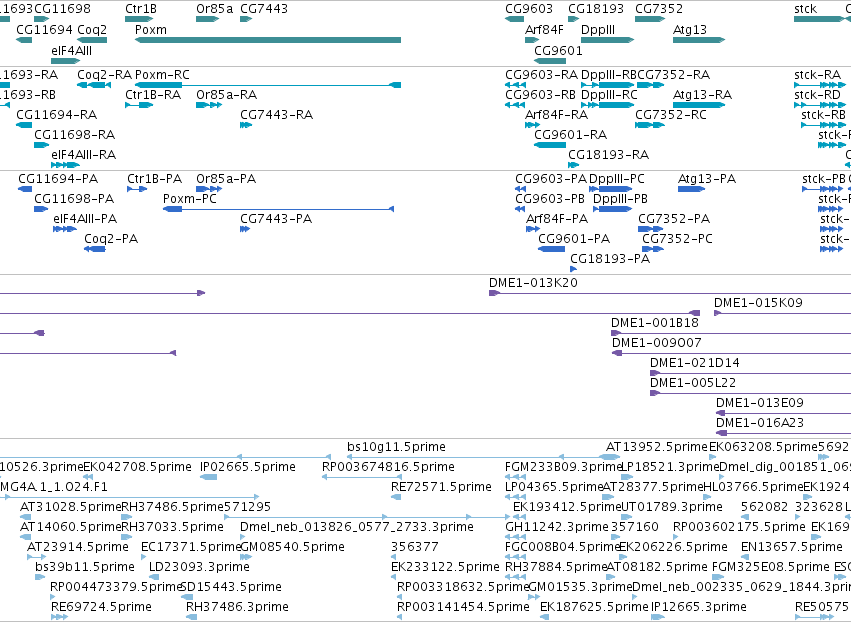The width and height of the screenshot is (851, 622).
Task: Select the Atg13-PA protein label
Action: click(x=707, y=179)
